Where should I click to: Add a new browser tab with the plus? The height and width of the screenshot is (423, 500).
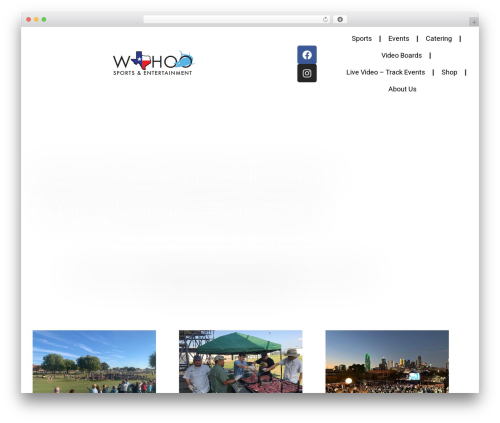(x=474, y=22)
